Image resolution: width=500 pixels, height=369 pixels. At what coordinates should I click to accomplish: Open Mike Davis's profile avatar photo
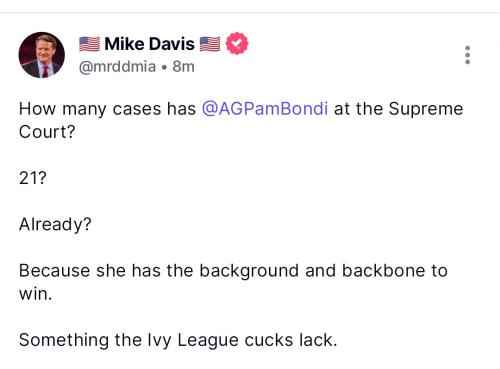click(x=42, y=55)
